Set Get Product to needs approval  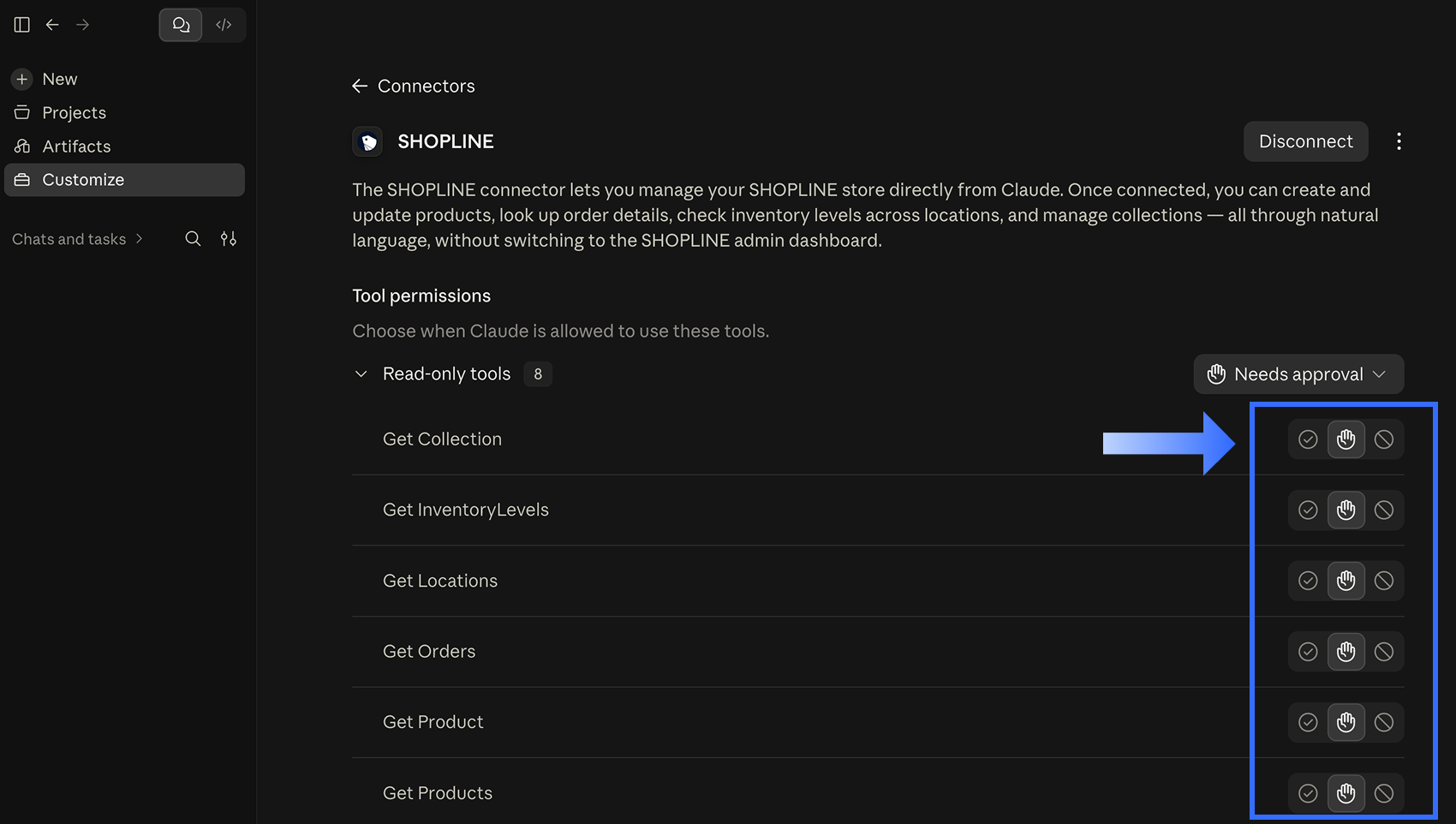1346,722
